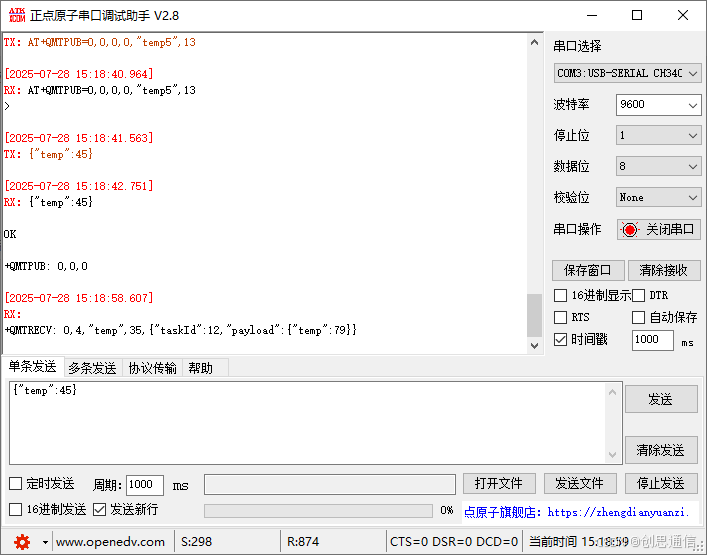Close the serial assistant window
The height and width of the screenshot is (555, 707).
(x=683, y=15)
